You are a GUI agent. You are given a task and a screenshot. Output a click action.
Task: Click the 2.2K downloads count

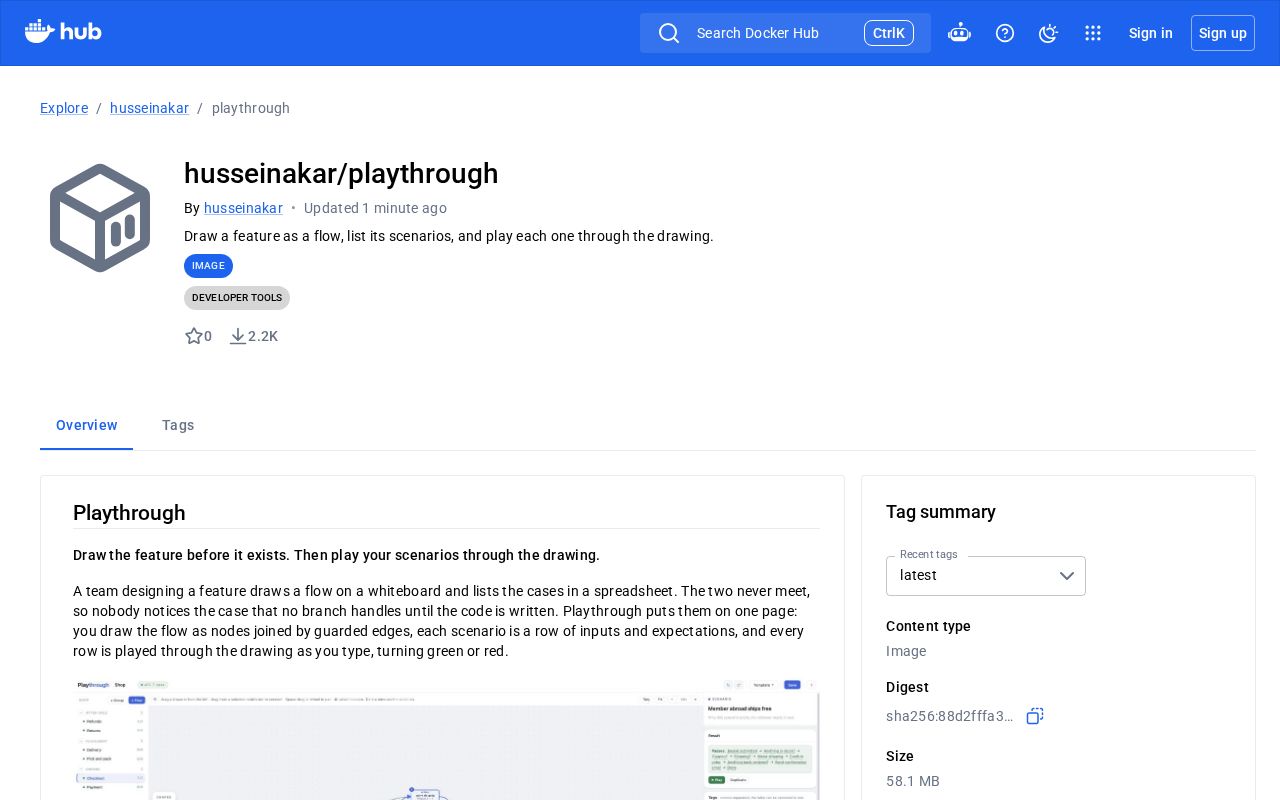click(x=263, y=336)
